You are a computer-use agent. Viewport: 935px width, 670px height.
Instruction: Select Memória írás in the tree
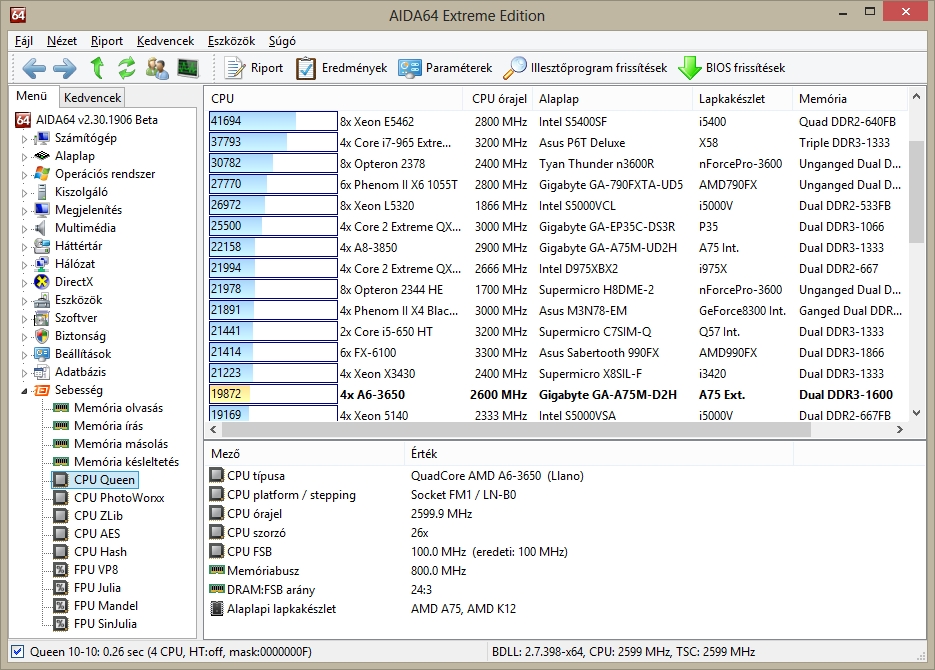[108, 426]
